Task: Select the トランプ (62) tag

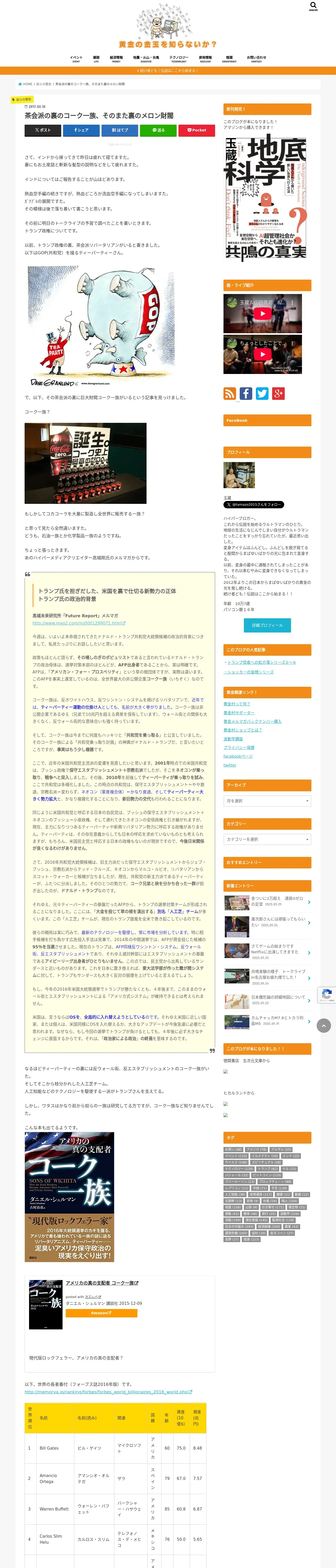Action: [x=268, y=1169]
